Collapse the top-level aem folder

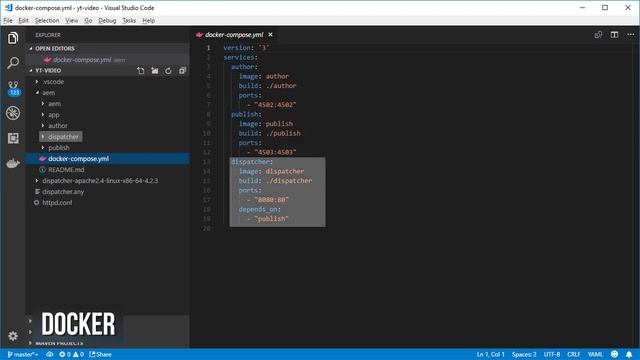48,93
